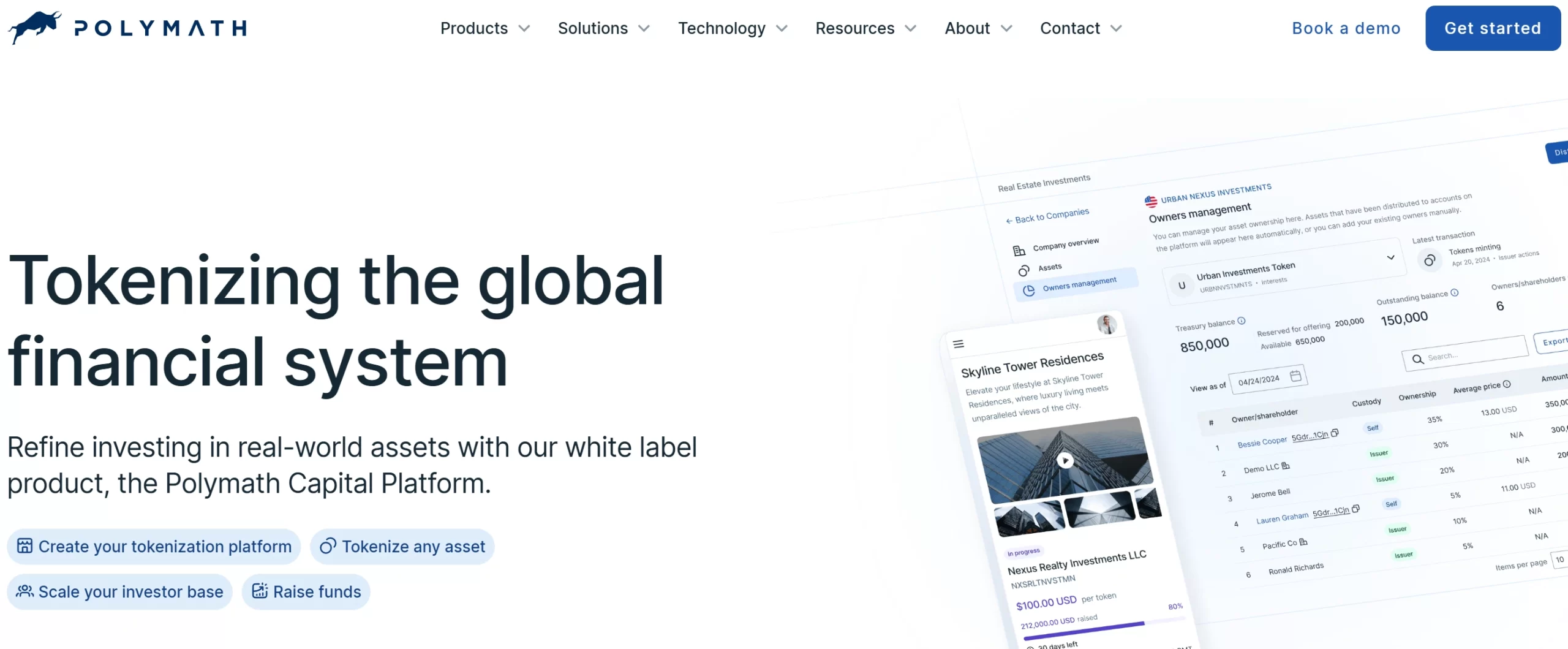This screenshot has height=649, width=1568.
Task: Expand the Solutions dropdown chevron
Action: point(644,29)
